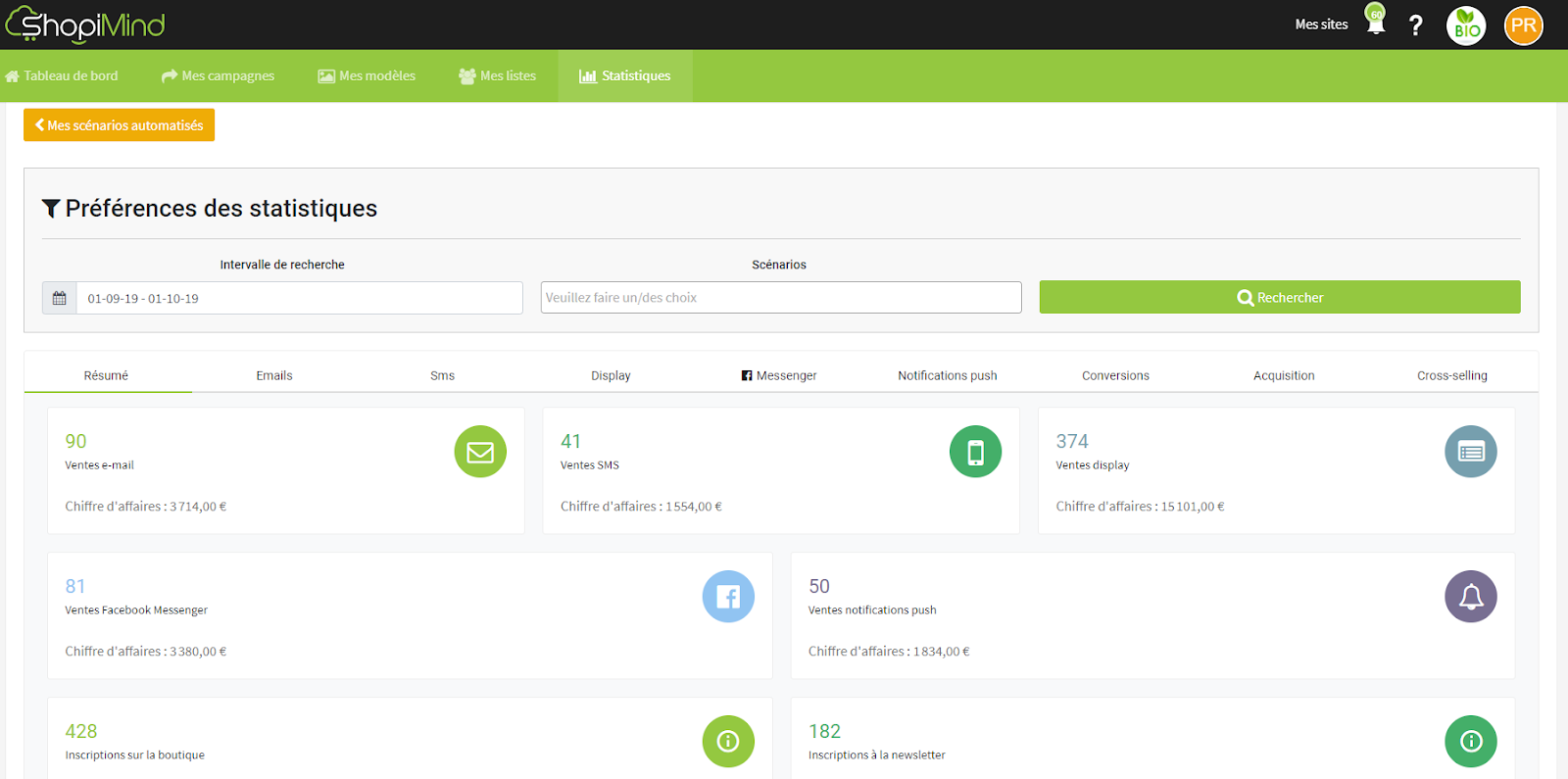
Task: Click the envelope icon in Ventes e-mail card
Action: coord(480,452)
